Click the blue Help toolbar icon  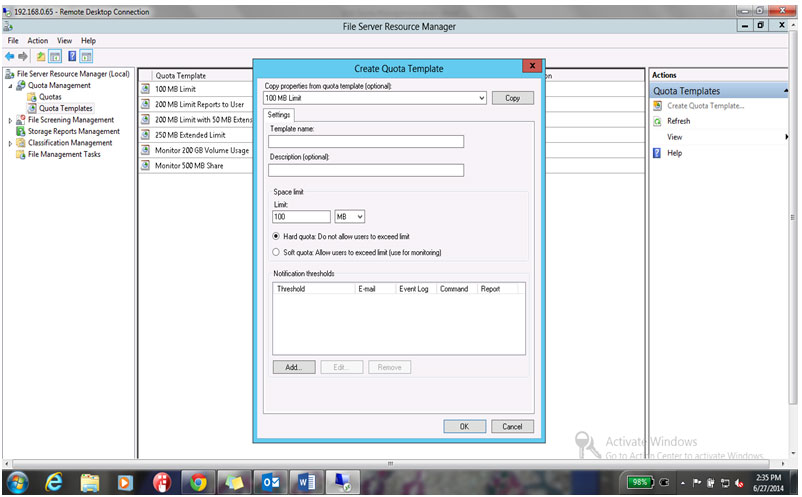coord(72,56)
